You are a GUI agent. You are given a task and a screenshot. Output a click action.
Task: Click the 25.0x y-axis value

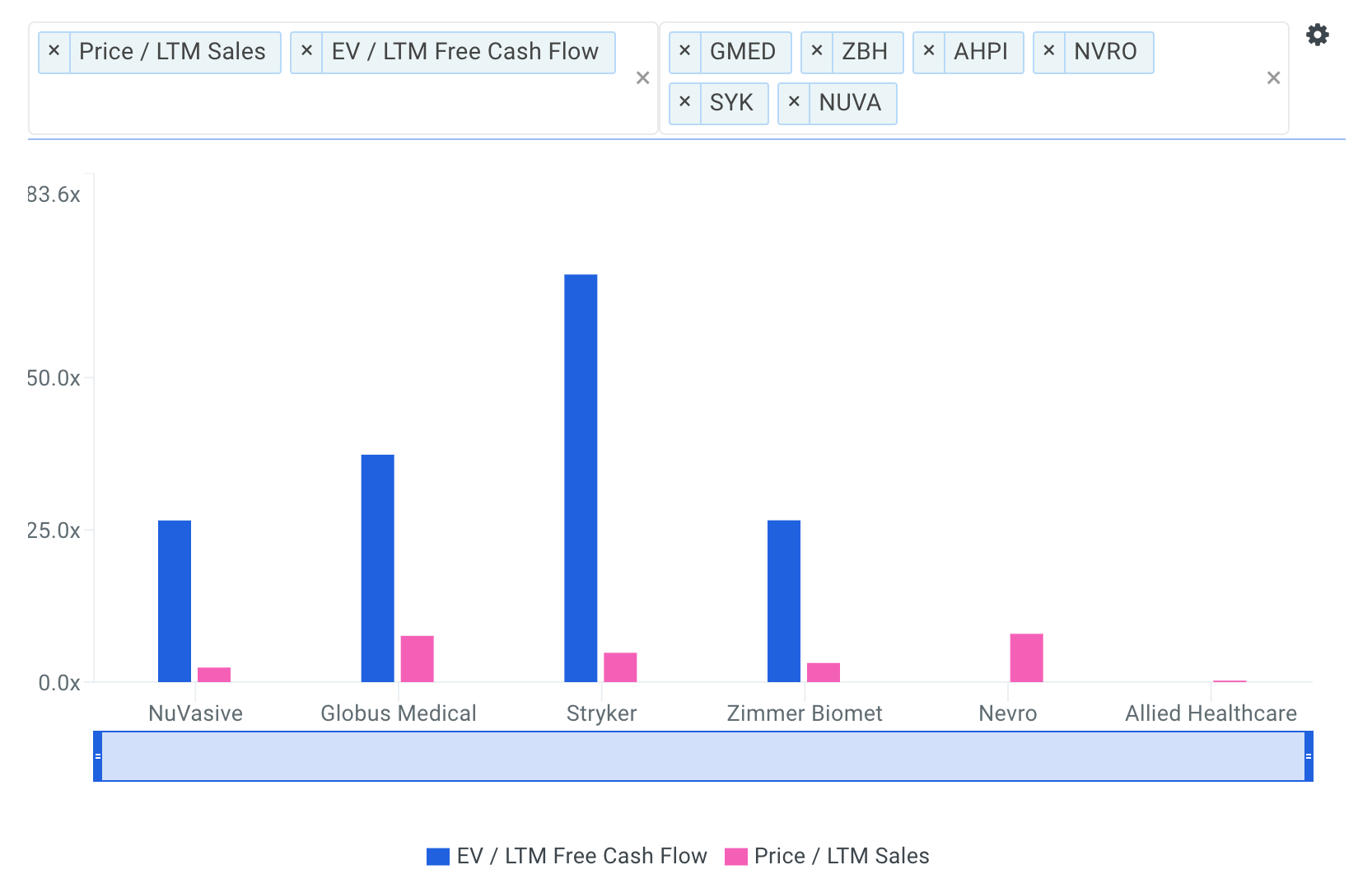[x=54, y=531]
